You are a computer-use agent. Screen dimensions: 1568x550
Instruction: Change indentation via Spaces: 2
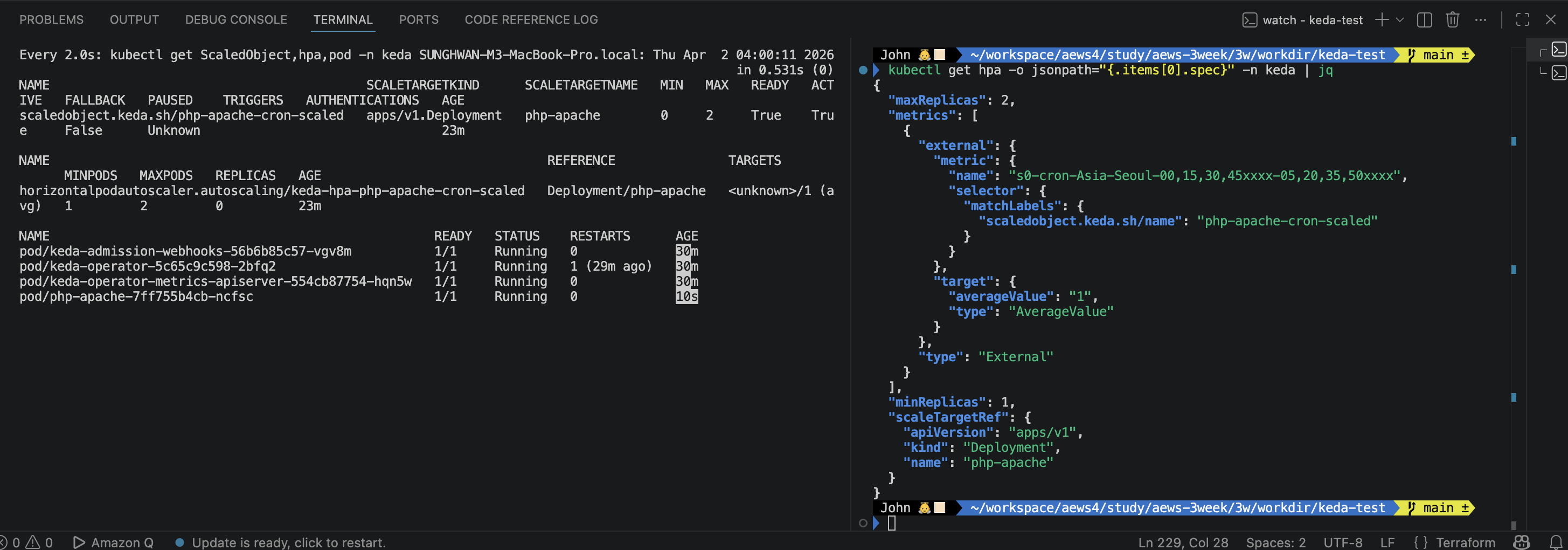point(1275,542)
